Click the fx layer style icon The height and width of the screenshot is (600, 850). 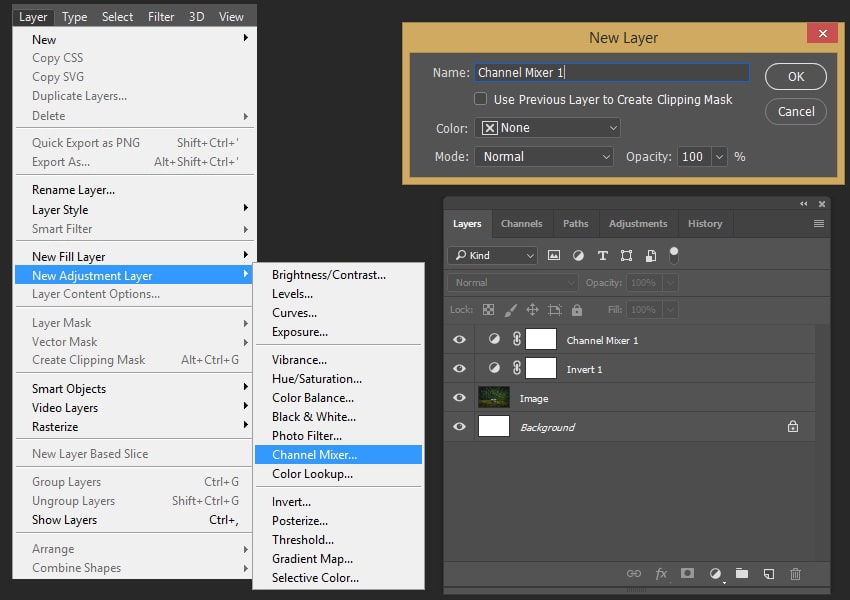point(661,573)
